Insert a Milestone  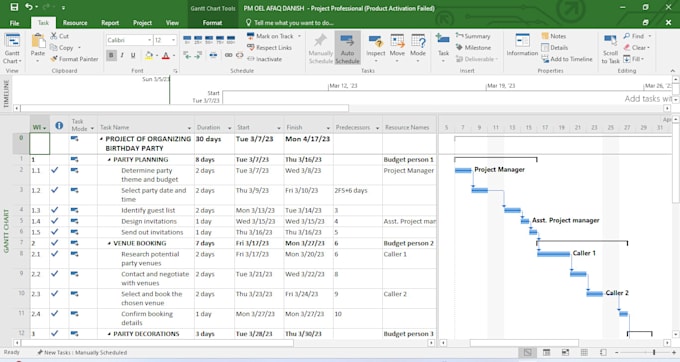473,47
